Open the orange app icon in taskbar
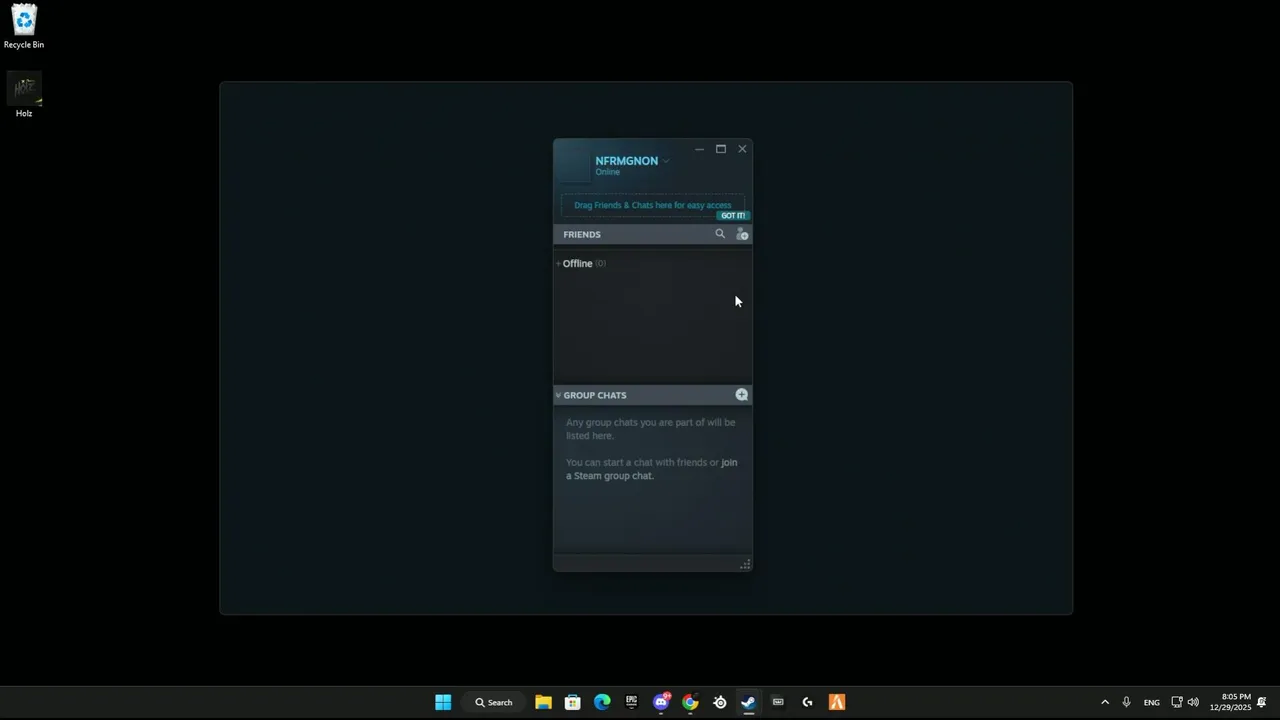 pos(837,702)
